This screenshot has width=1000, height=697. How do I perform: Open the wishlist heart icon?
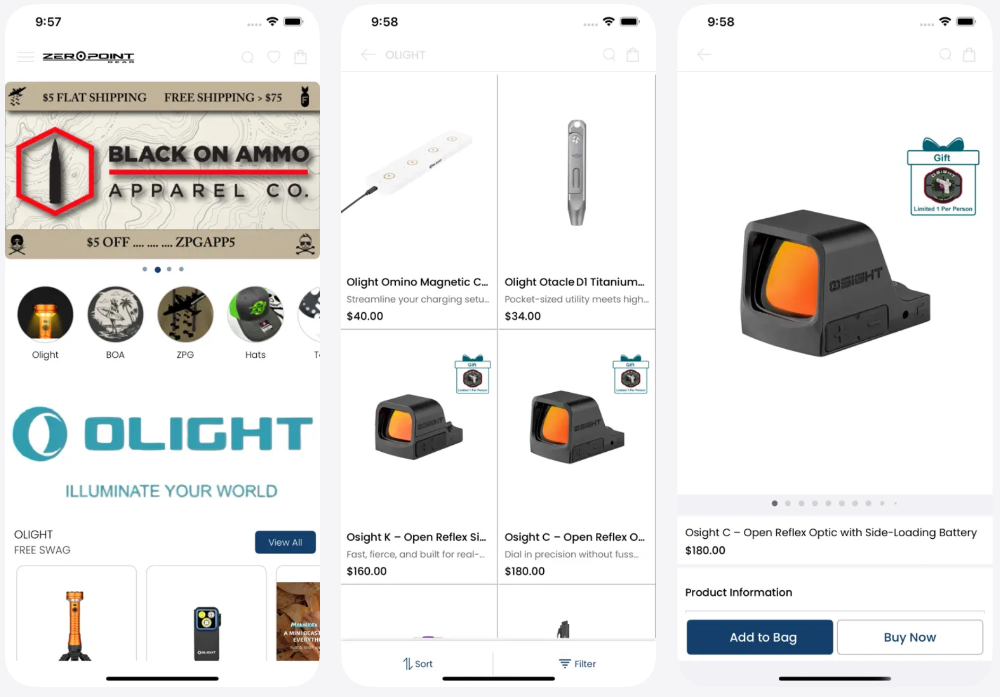pos(274,57)
